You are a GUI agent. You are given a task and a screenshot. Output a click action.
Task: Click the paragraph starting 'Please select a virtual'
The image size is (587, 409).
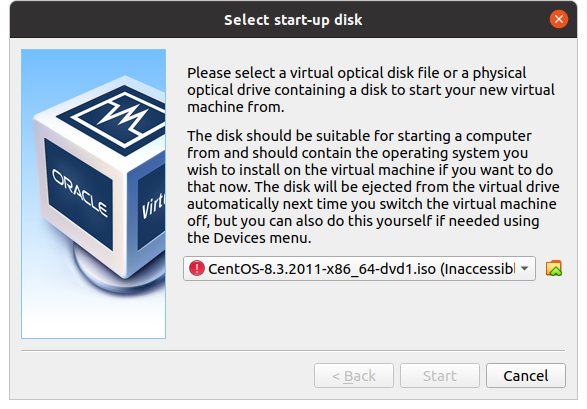point(371,90)
